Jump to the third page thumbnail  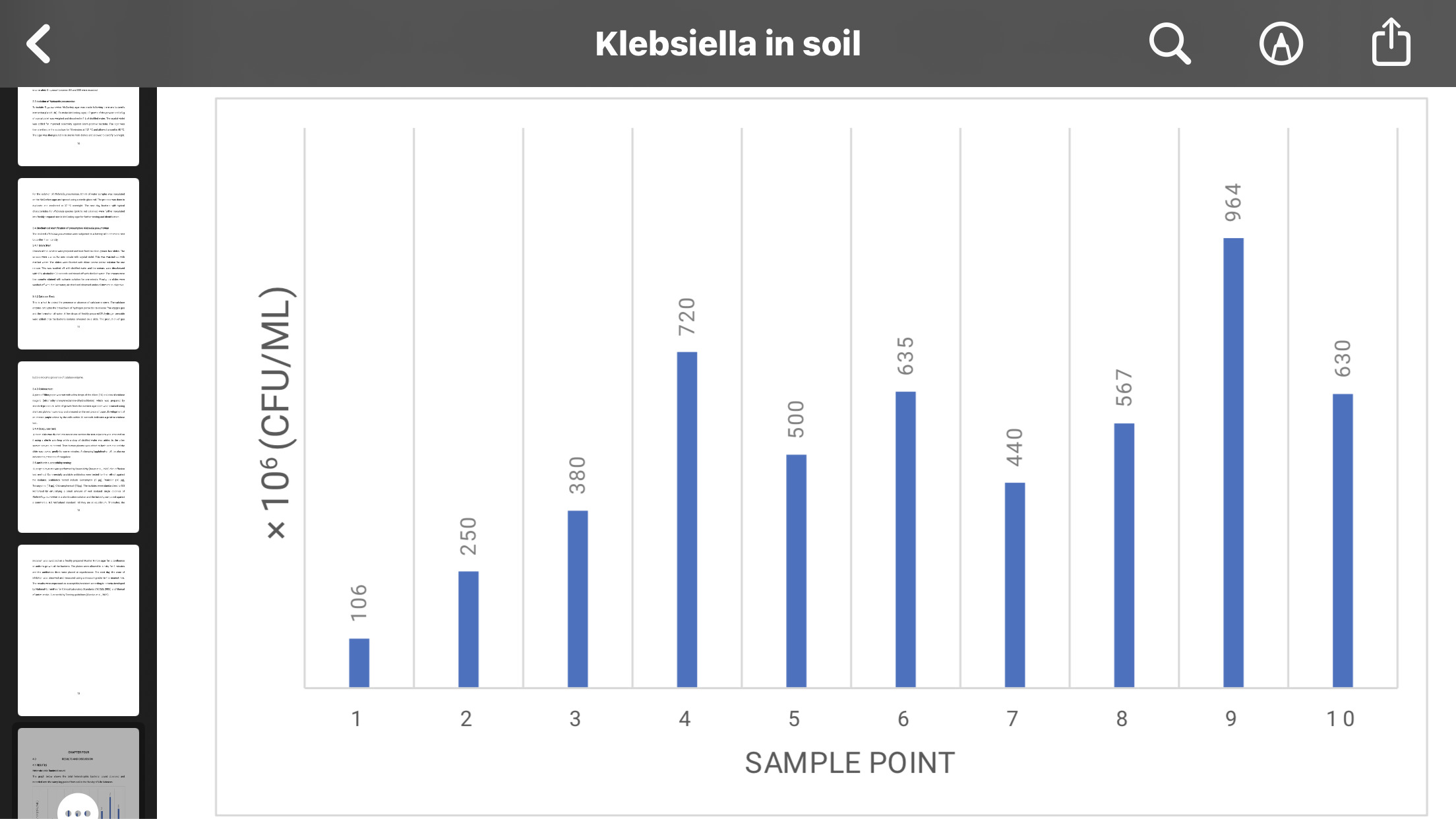tap(78, 446)
